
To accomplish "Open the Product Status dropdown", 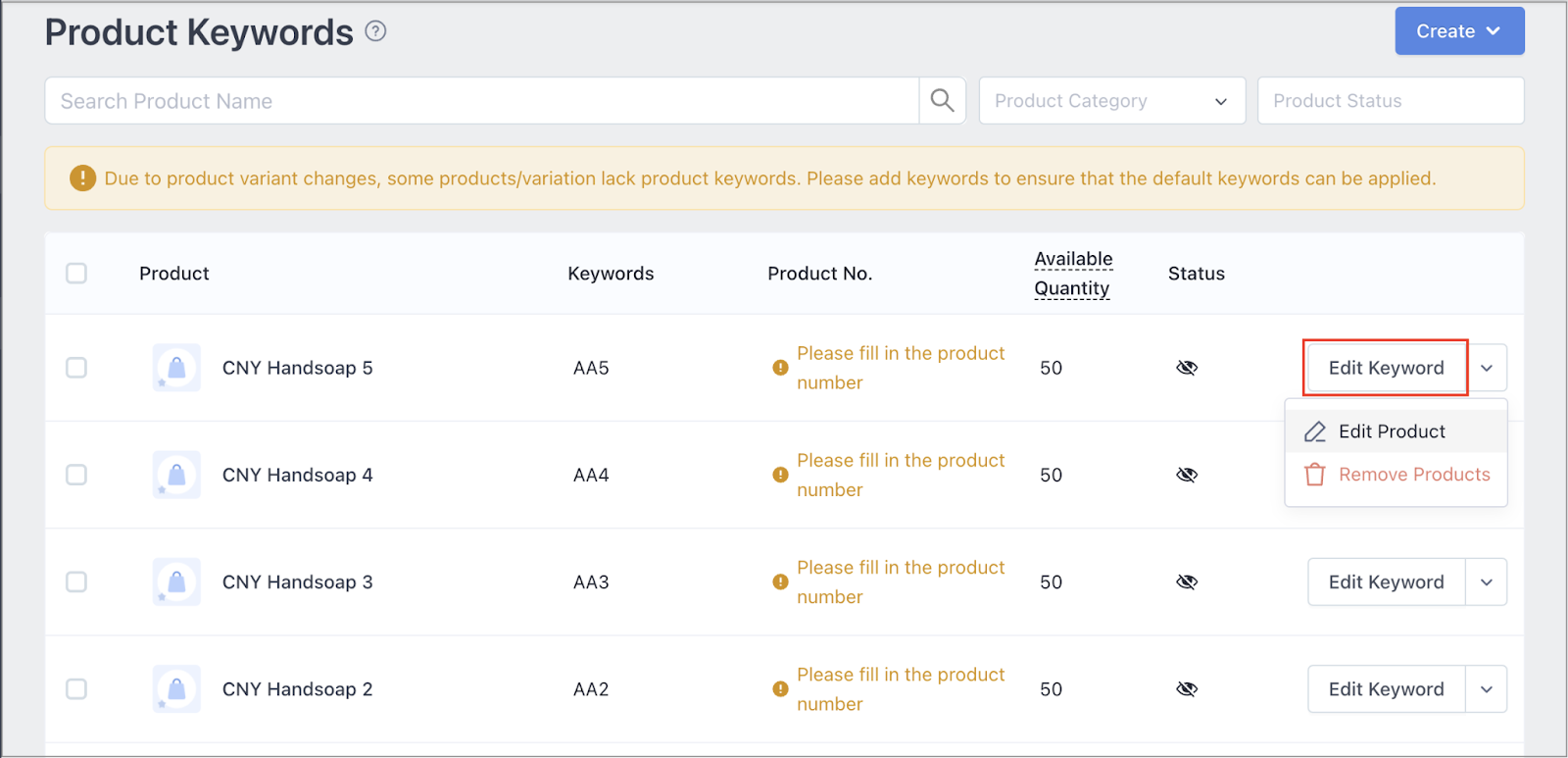I will (1391, 100).
